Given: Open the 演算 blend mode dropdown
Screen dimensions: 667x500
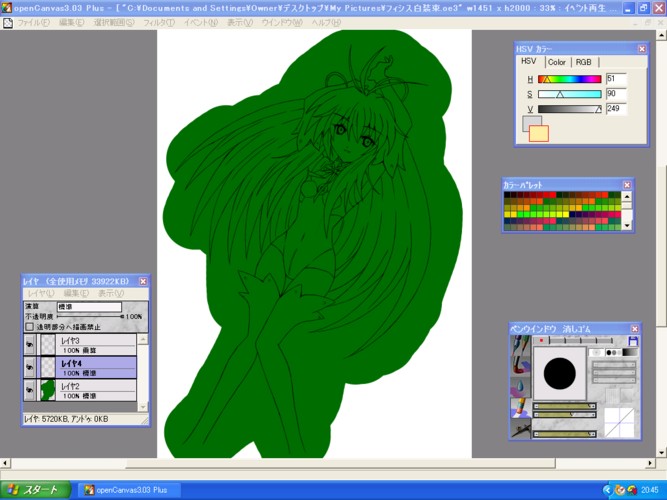Looking at the screenshot, I should coord(89,307).
